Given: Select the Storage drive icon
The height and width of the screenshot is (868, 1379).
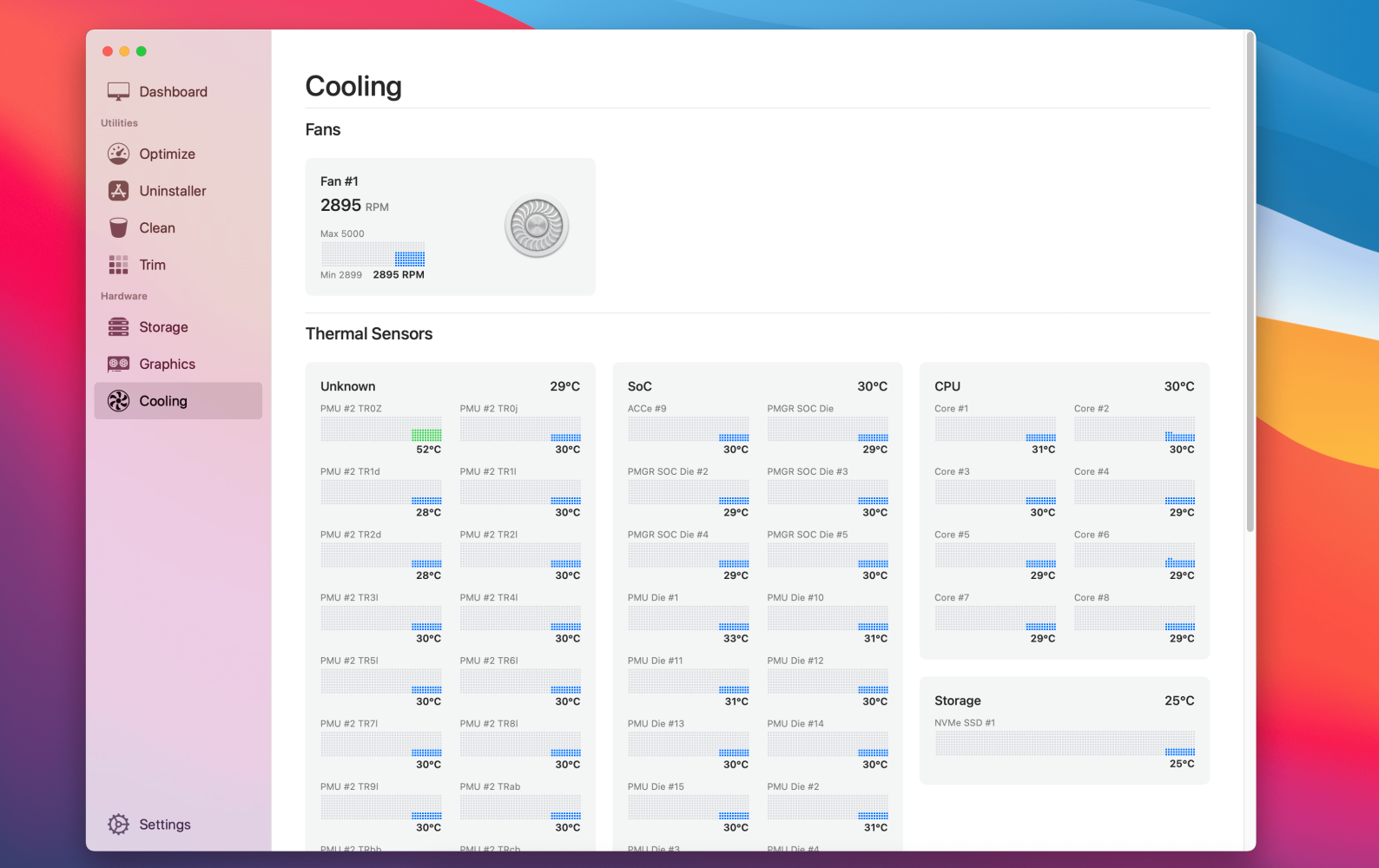Looking at the screenshot, I should [x=118, y=327].
